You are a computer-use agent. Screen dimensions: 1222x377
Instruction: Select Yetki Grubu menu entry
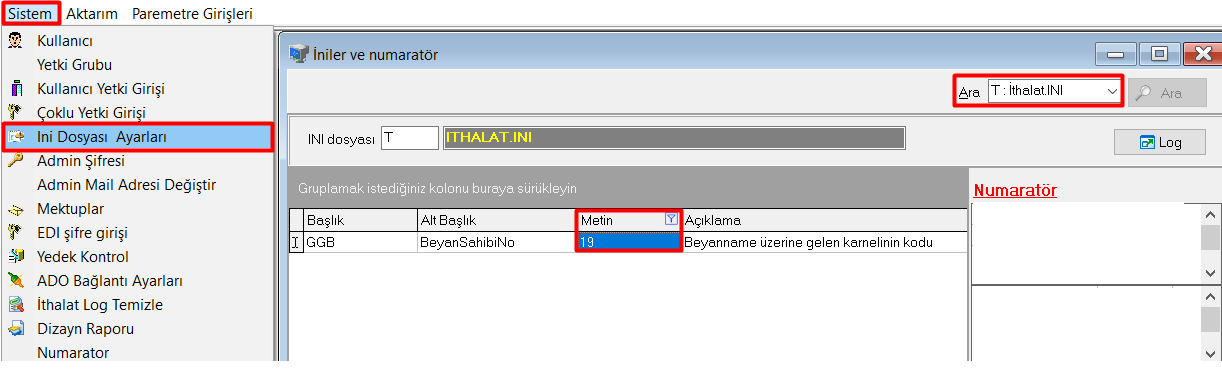(74, 65)
